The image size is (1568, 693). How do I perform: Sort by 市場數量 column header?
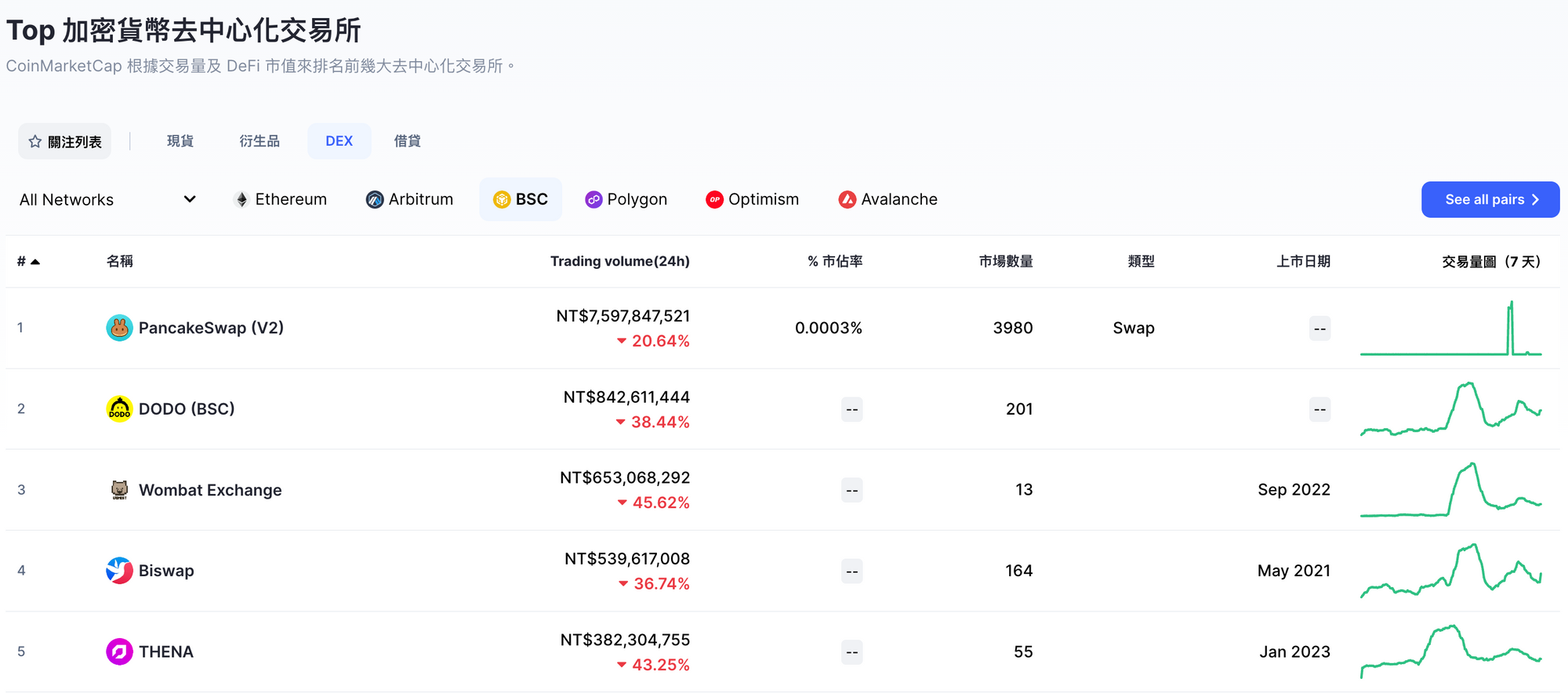1006,261
